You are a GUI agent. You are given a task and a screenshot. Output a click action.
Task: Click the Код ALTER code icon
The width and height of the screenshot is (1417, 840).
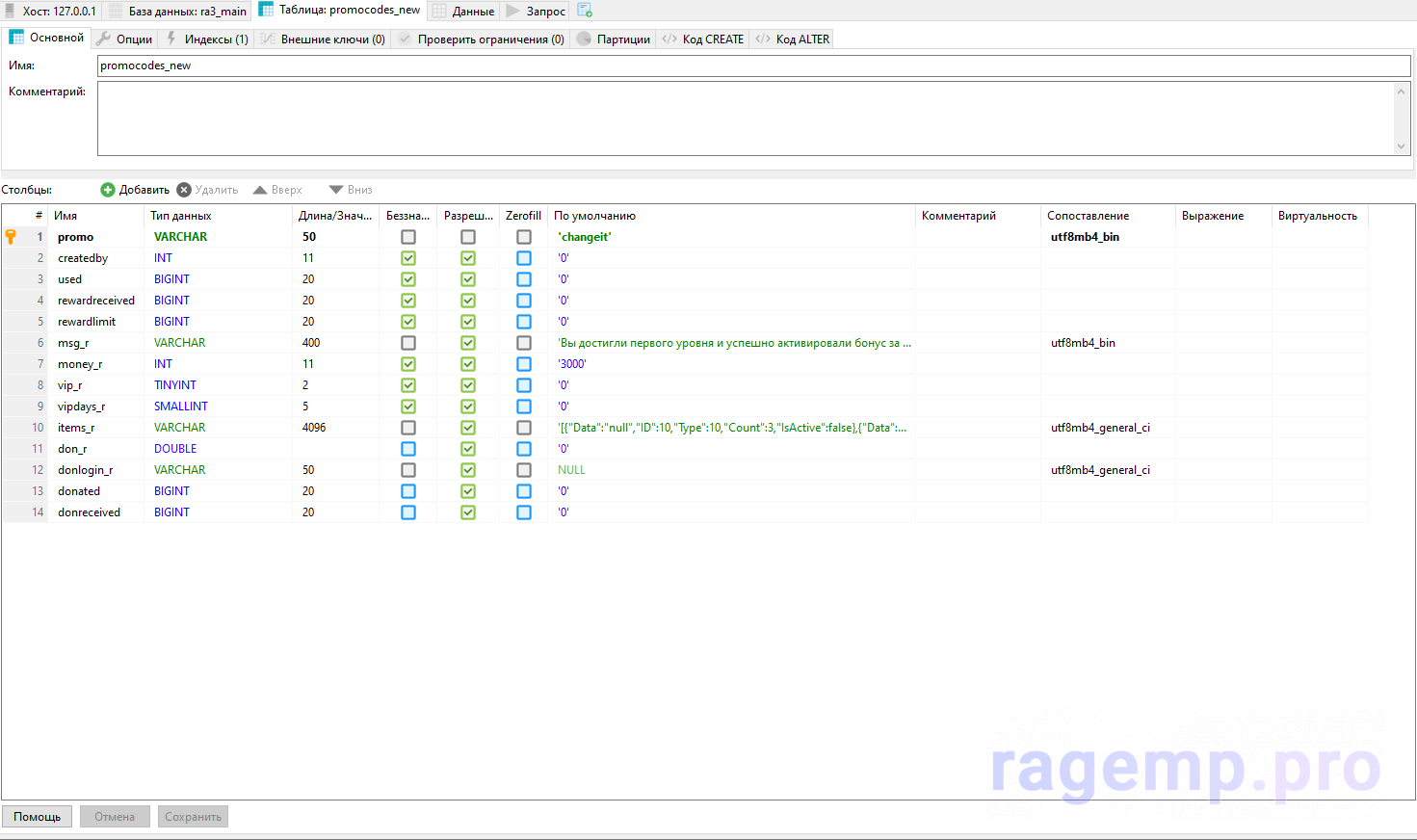click(763, 39)
